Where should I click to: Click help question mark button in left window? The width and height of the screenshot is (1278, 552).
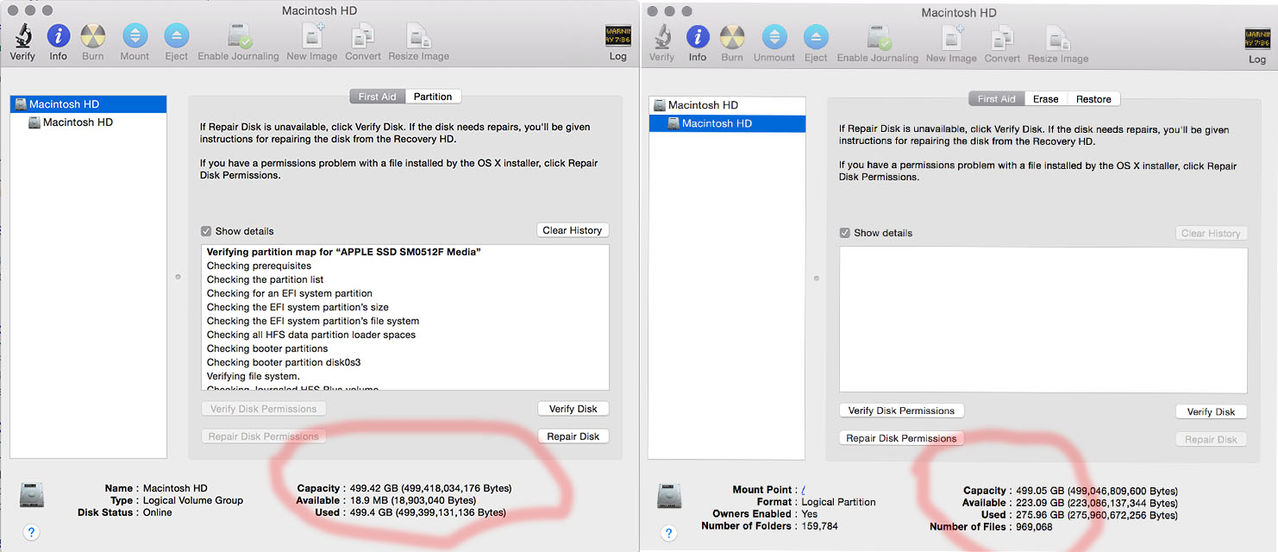(31, 532)
